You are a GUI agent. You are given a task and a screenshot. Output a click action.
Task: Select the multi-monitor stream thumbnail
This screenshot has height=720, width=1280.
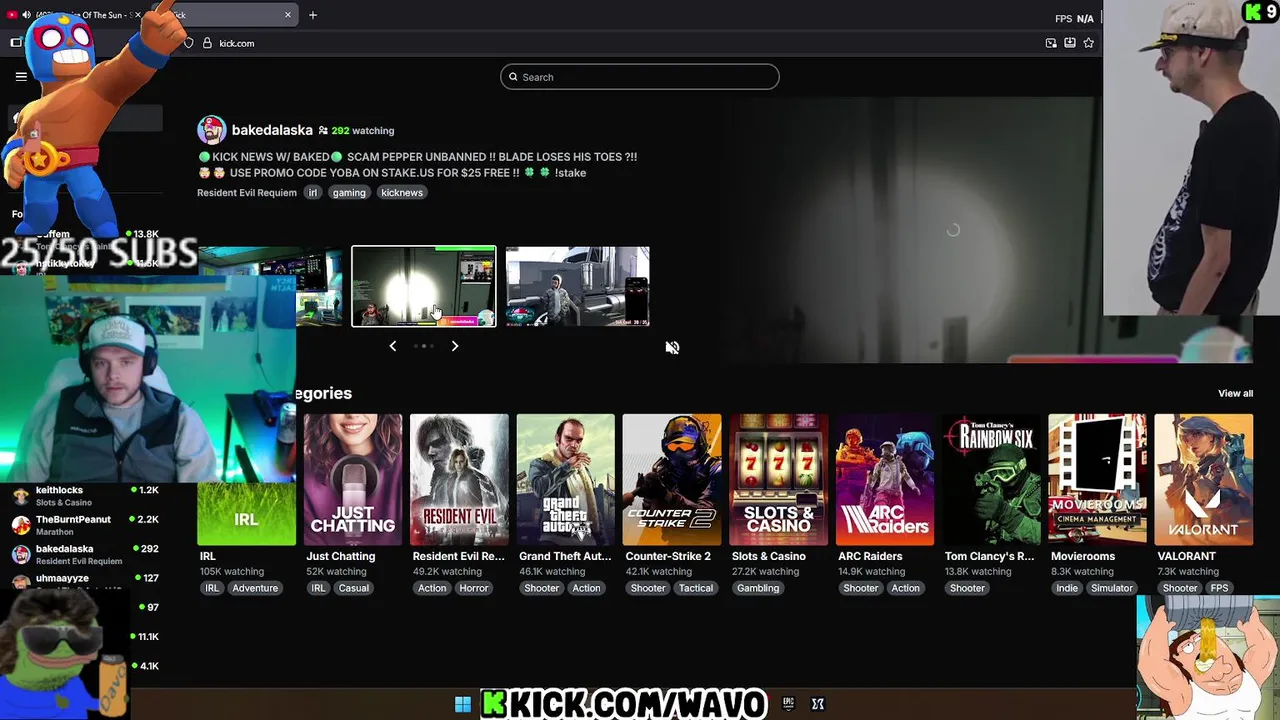click(270, 286)
